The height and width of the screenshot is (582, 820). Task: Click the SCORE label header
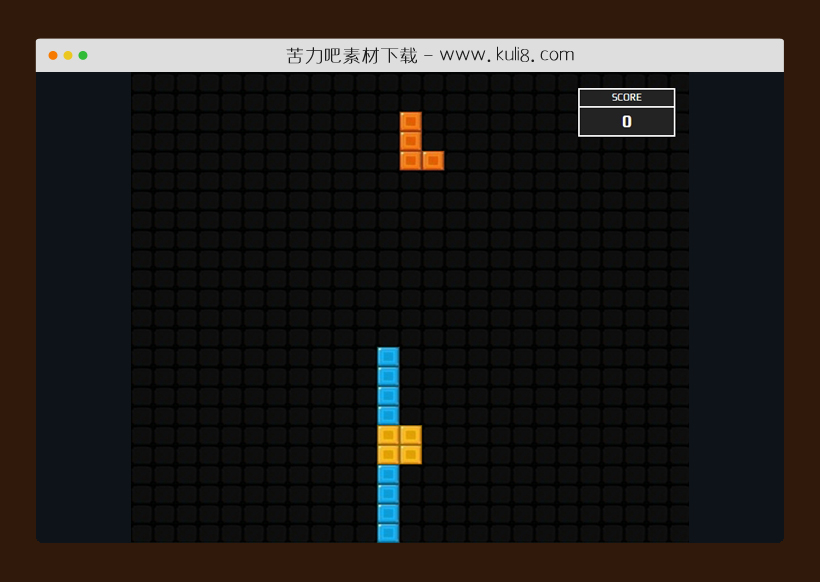[626, 98]
